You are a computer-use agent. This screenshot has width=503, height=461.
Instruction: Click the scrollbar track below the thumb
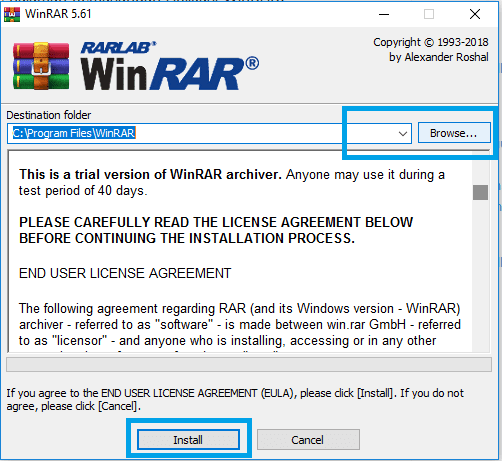click(480, 276)
